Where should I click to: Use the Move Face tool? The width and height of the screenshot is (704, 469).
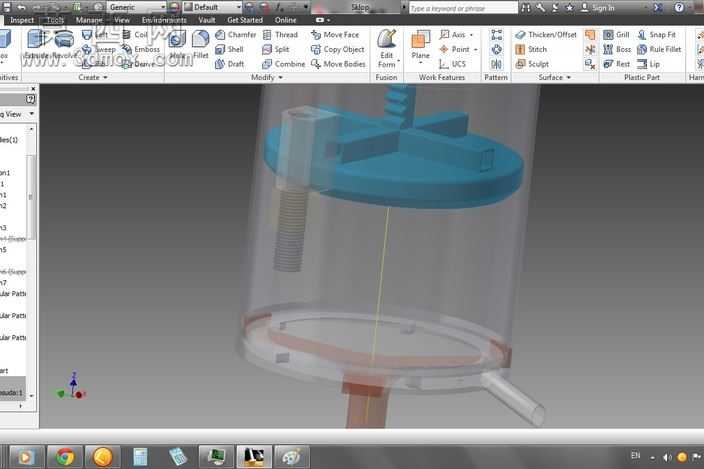(x=335, y=35)
